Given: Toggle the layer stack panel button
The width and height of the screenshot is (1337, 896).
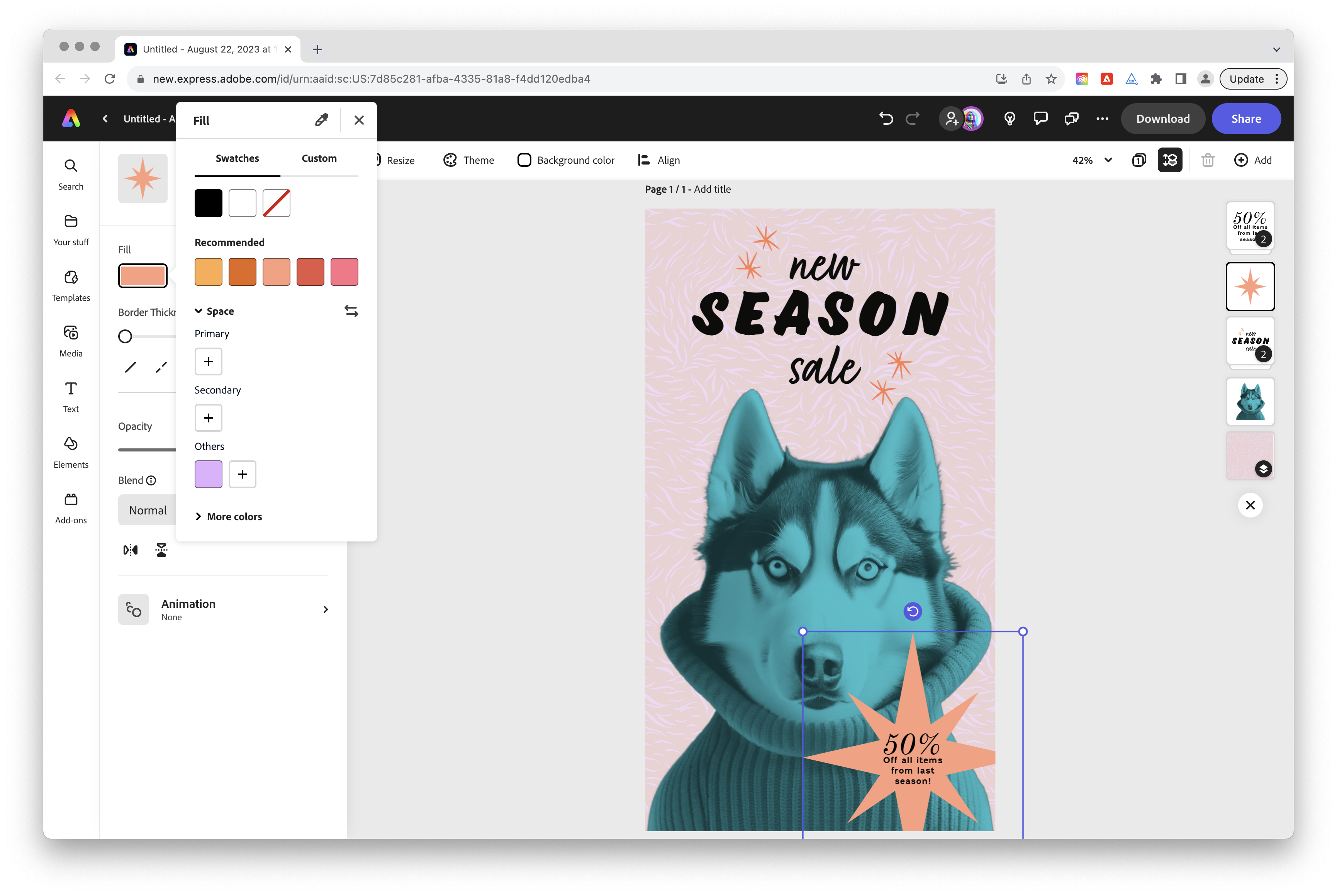Looking at the screenshot, I should coord(1170,160).
